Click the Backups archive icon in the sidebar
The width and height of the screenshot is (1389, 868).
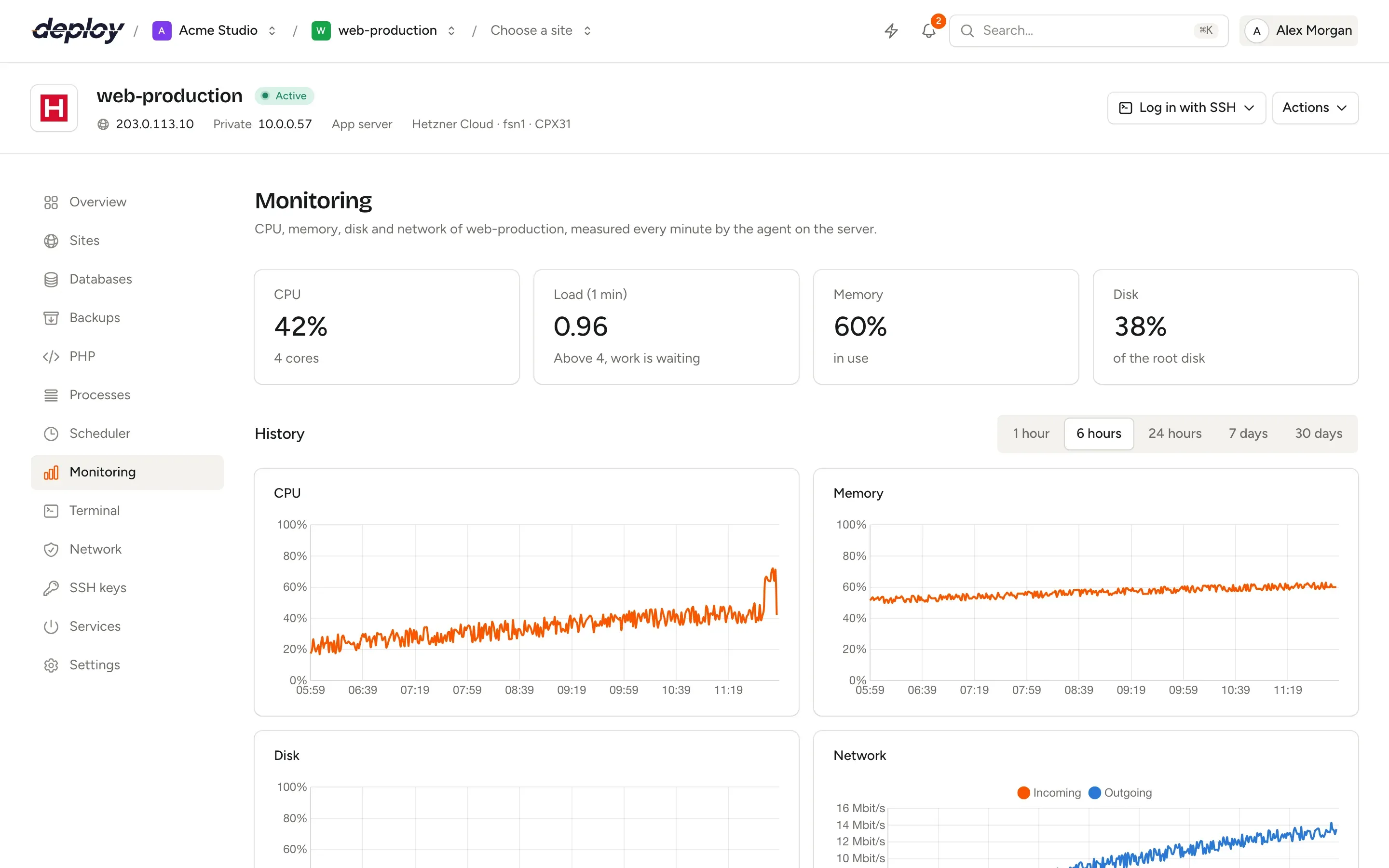(51, 317)
